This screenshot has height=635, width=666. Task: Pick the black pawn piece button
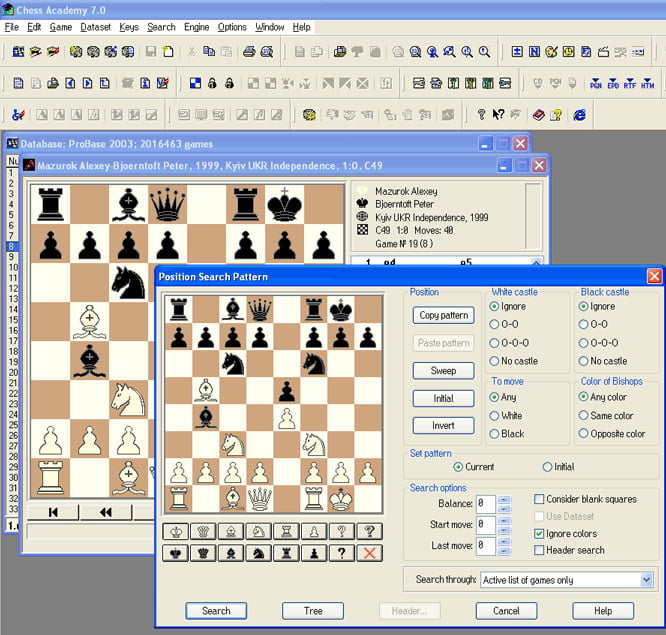pyautogui.click(x=314, y=553)
